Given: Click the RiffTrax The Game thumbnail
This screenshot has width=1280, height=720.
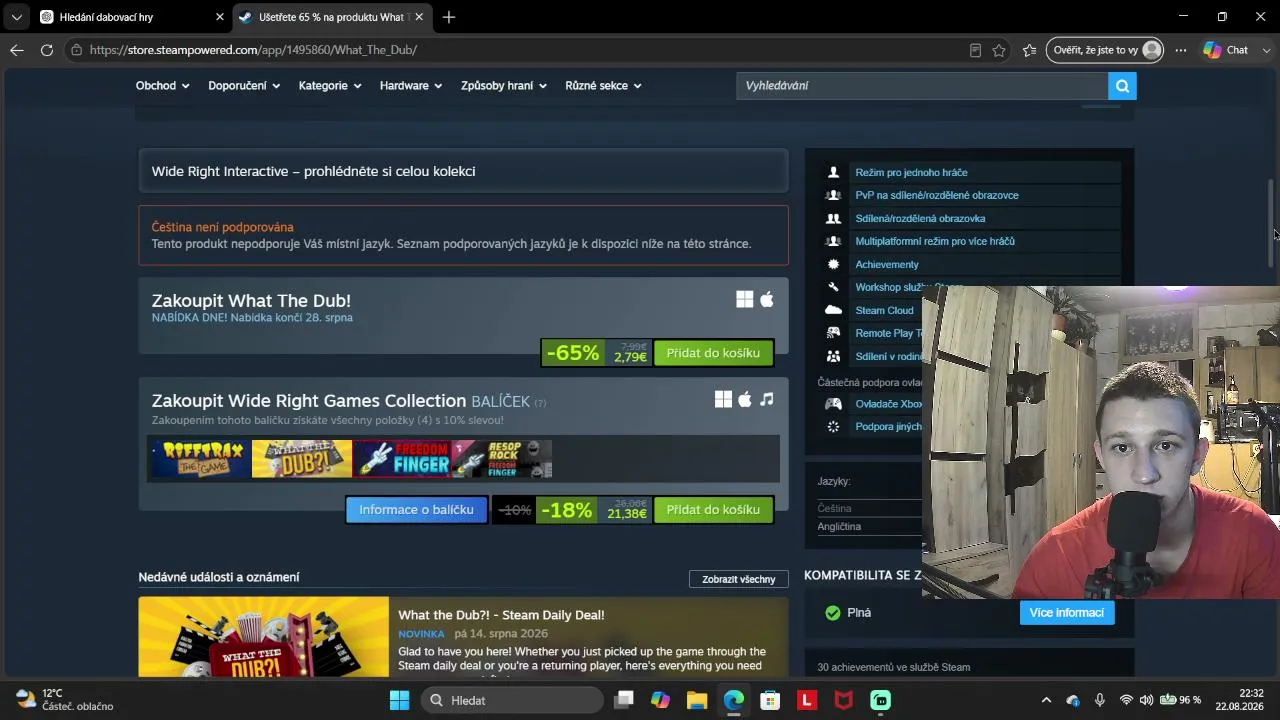Looking at the screenshot, I should click(201, 459).
